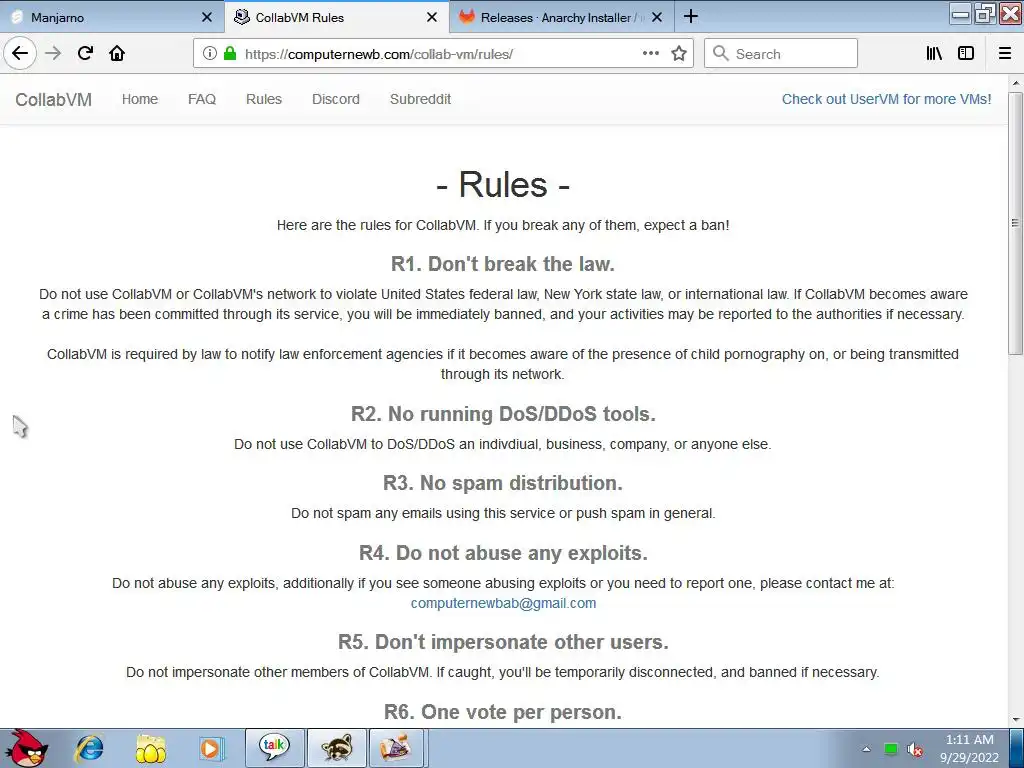
Task: Close the CollabVM Rules tab
Action: [432, 18]
